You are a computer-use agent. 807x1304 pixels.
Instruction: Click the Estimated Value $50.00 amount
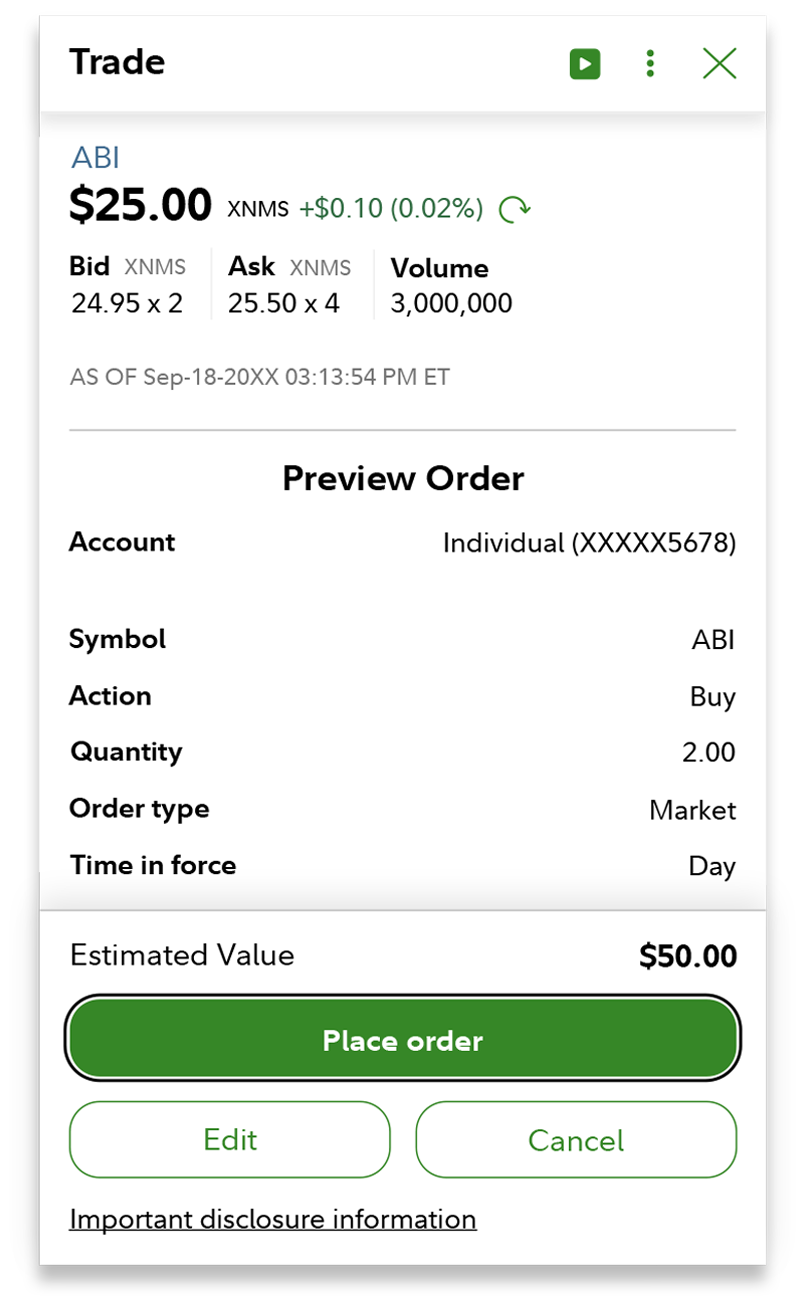688,957
